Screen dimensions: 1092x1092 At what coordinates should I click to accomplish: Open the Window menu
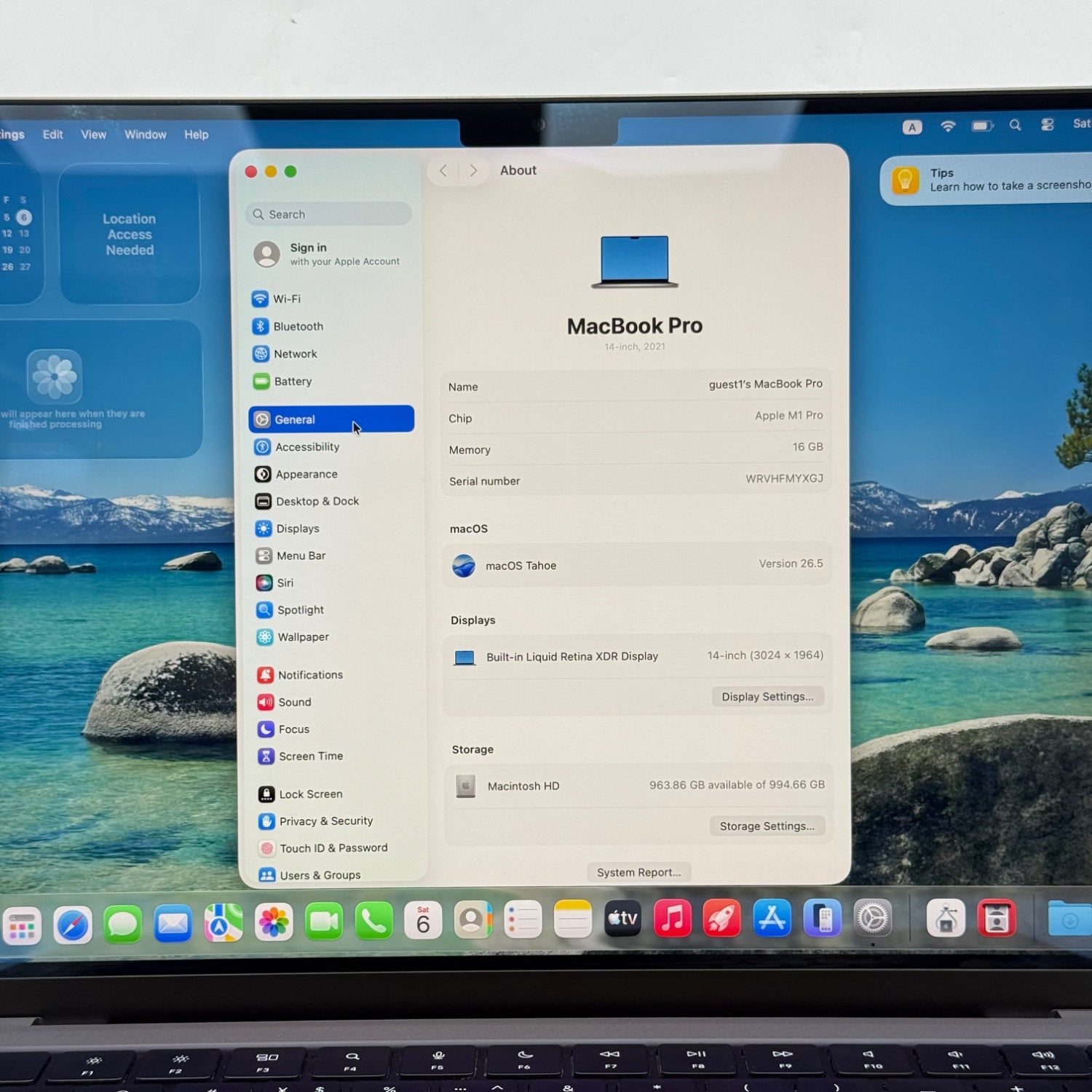pos(145,135)
